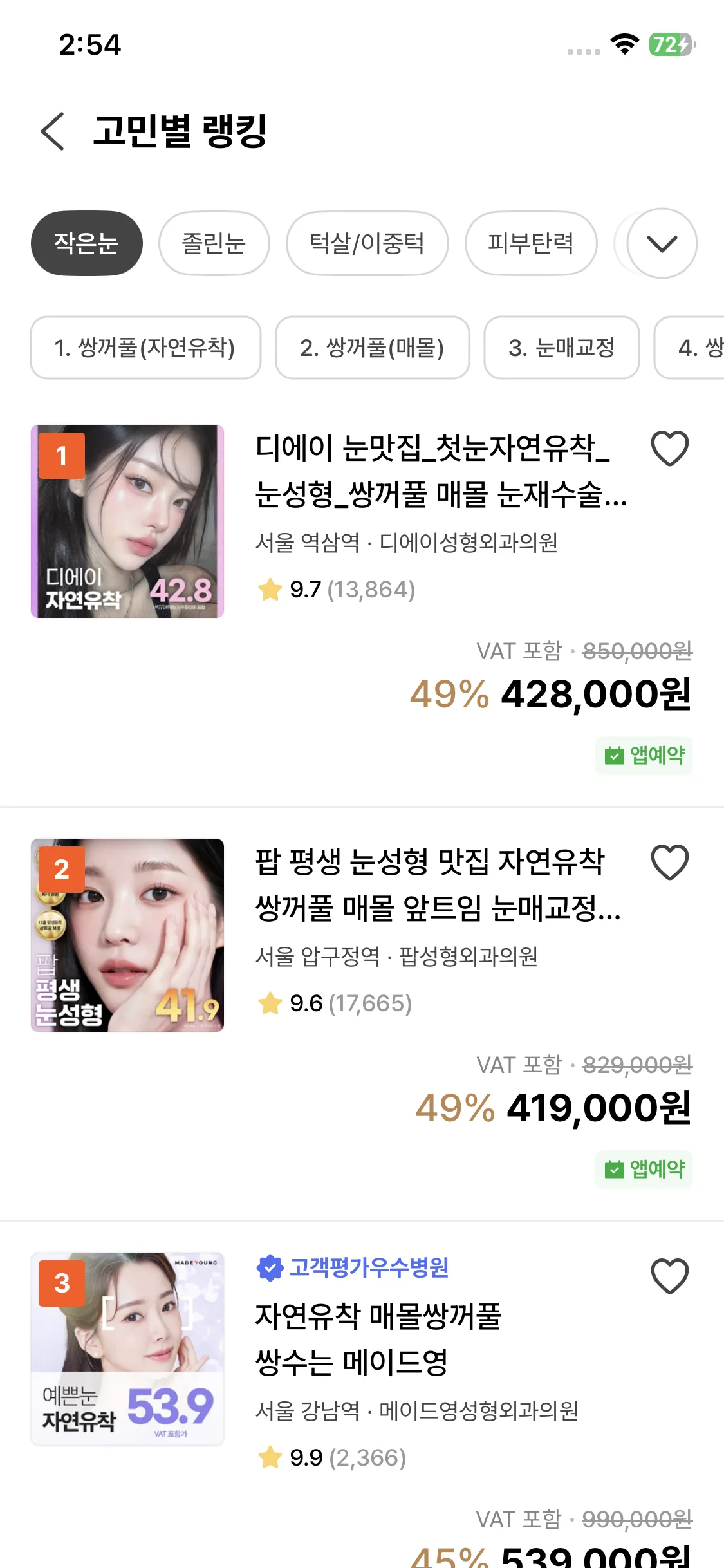Expand the concern categories chevron
The width and height of the screenshot is (724, 1568).
[x=662, y=243]
